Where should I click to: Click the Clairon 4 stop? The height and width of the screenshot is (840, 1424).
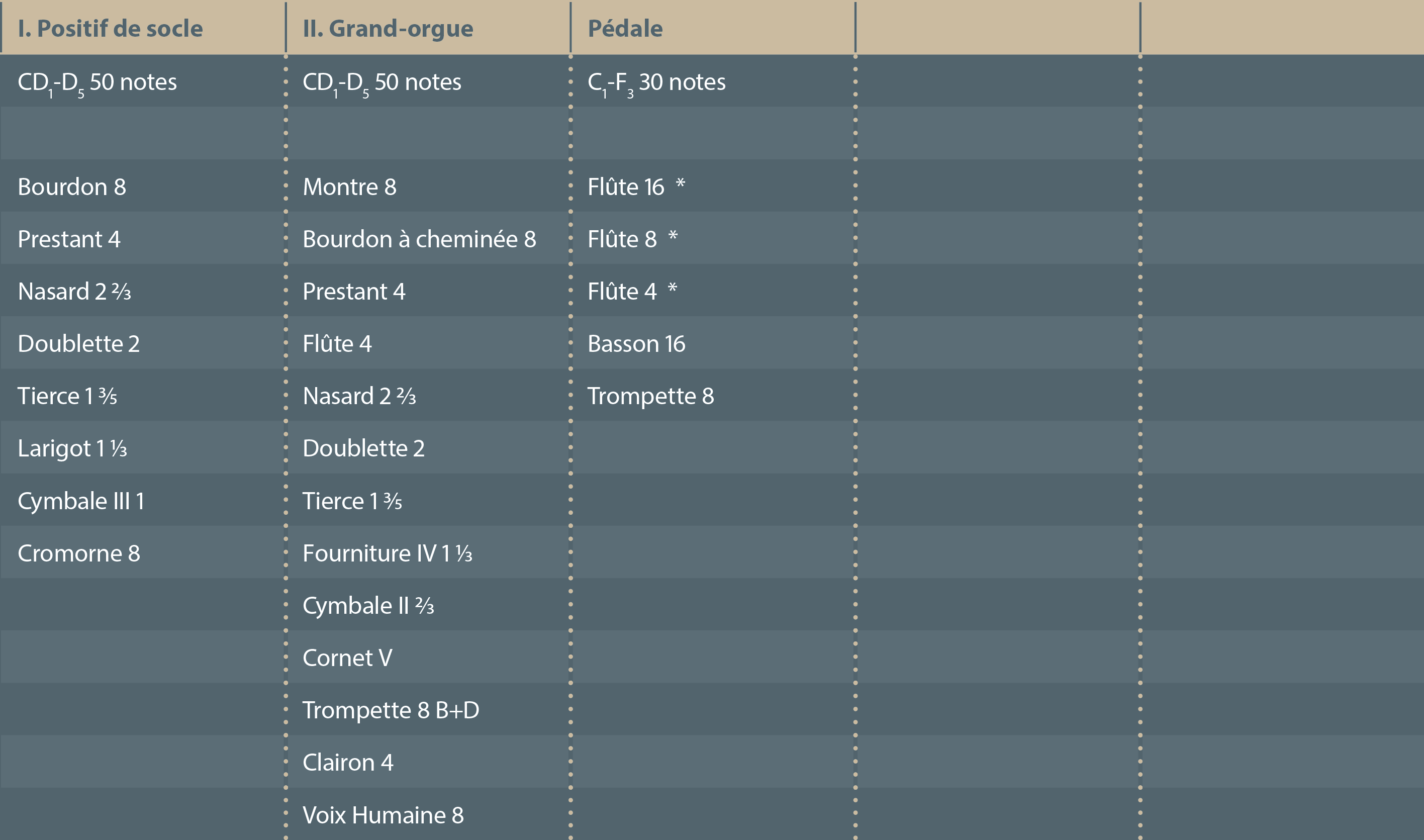[347, 763]
